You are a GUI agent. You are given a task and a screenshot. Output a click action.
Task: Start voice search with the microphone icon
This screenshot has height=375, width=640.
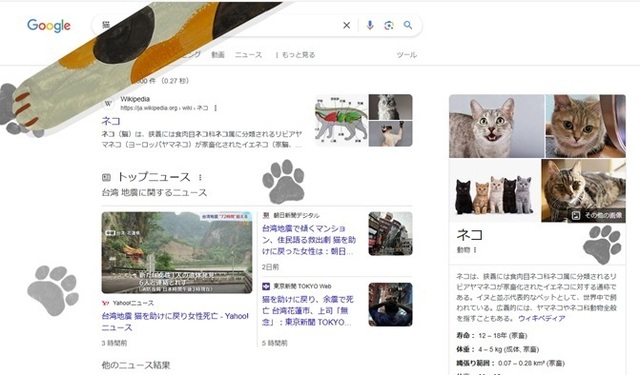[x=370, y=25]
